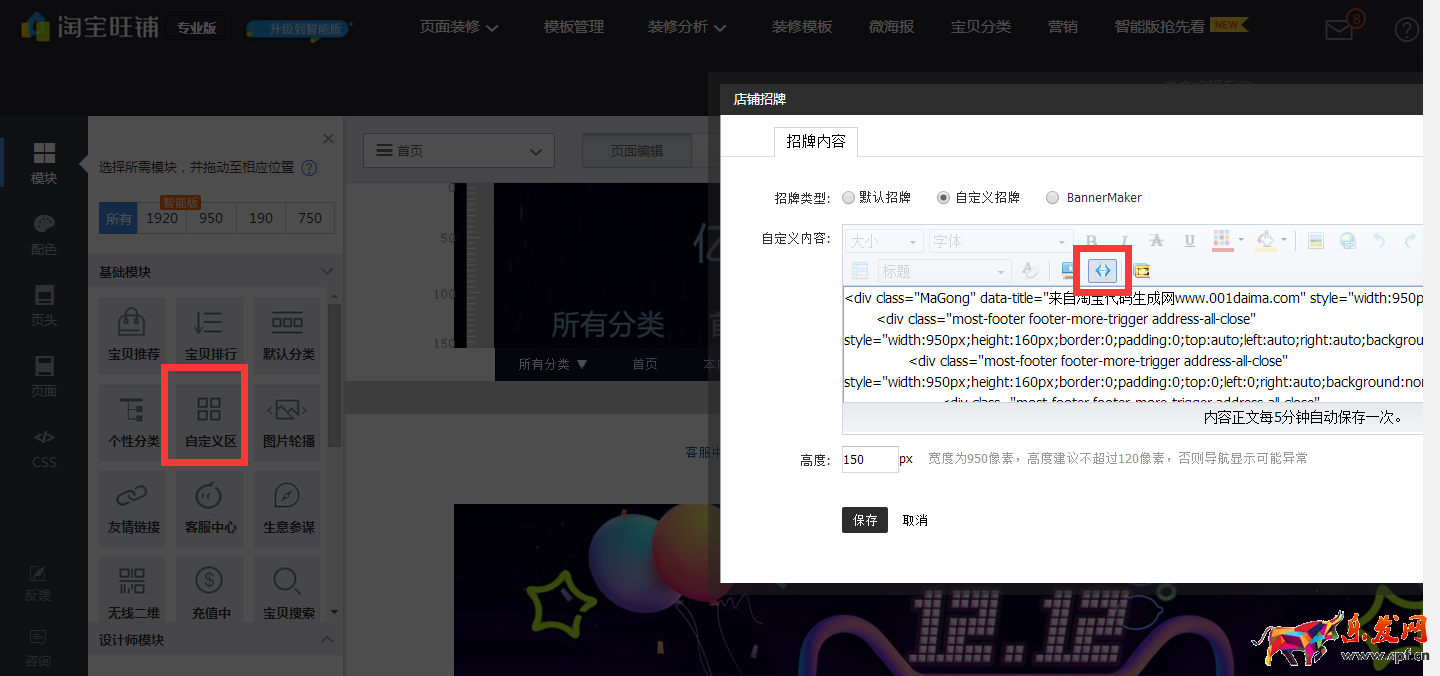Apply underline formatting in the editor

[x=1189, y=241]
